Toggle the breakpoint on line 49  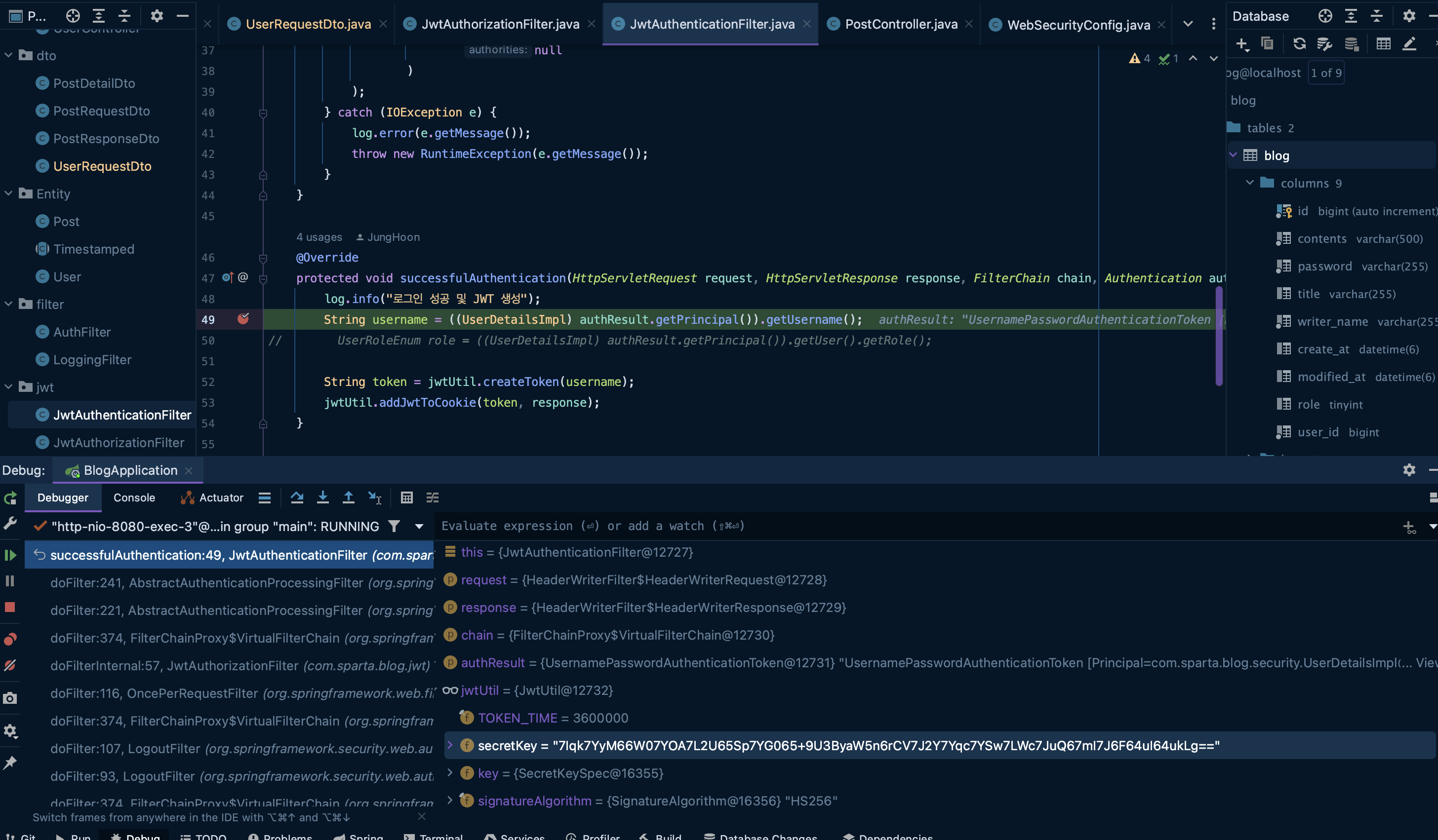coord(243,319)
